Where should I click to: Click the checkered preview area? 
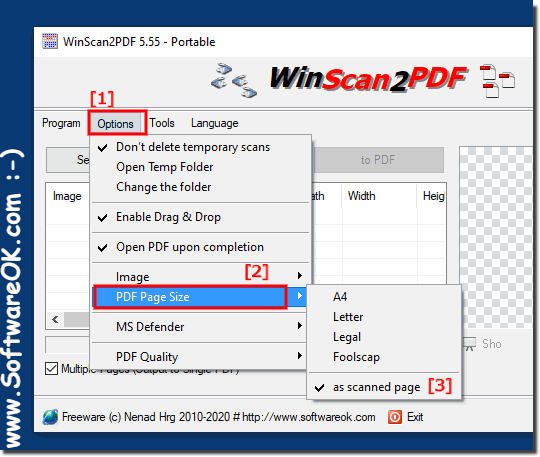tap(496, 237)
